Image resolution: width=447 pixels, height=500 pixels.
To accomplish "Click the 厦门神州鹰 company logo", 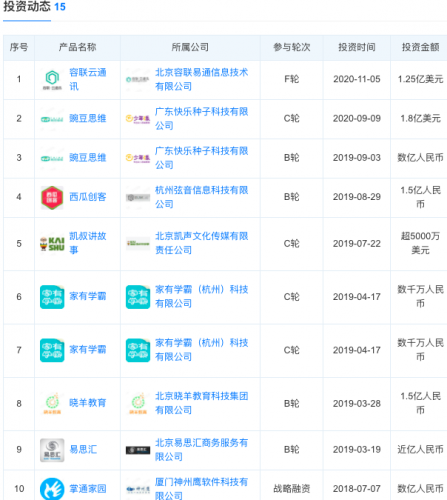I will [x=138, y=489].
